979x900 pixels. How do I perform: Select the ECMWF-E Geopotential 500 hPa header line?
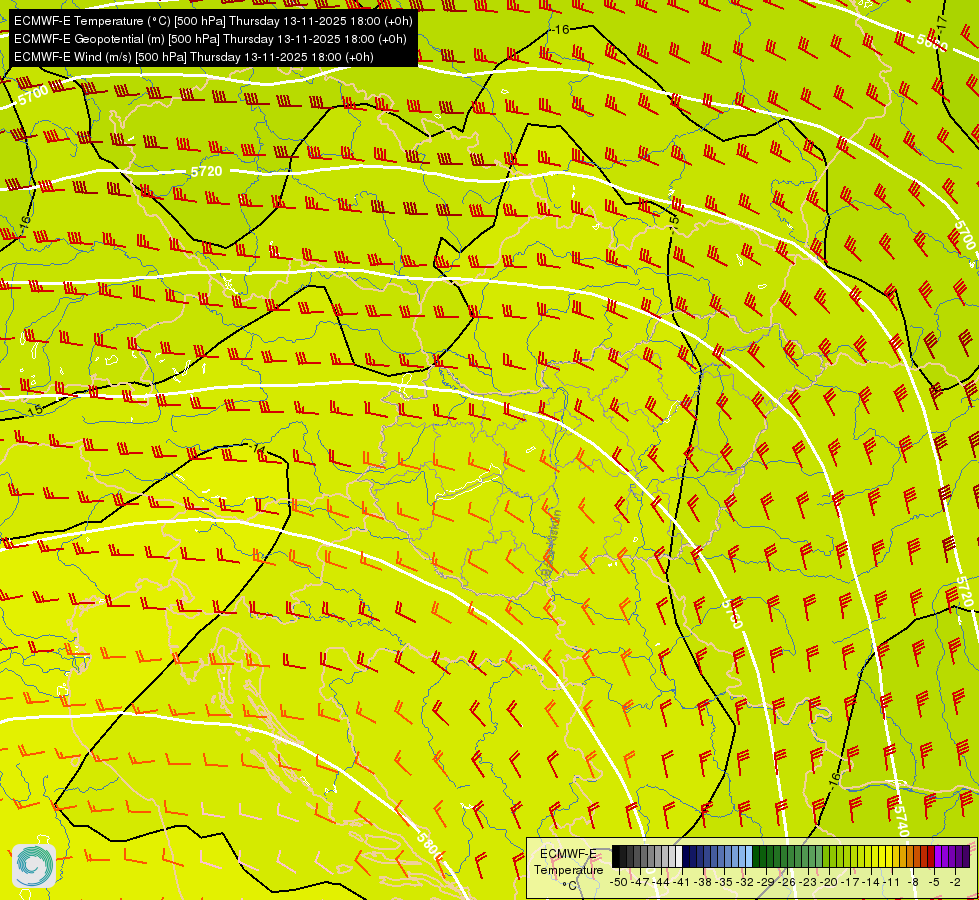tap(210, 39)
